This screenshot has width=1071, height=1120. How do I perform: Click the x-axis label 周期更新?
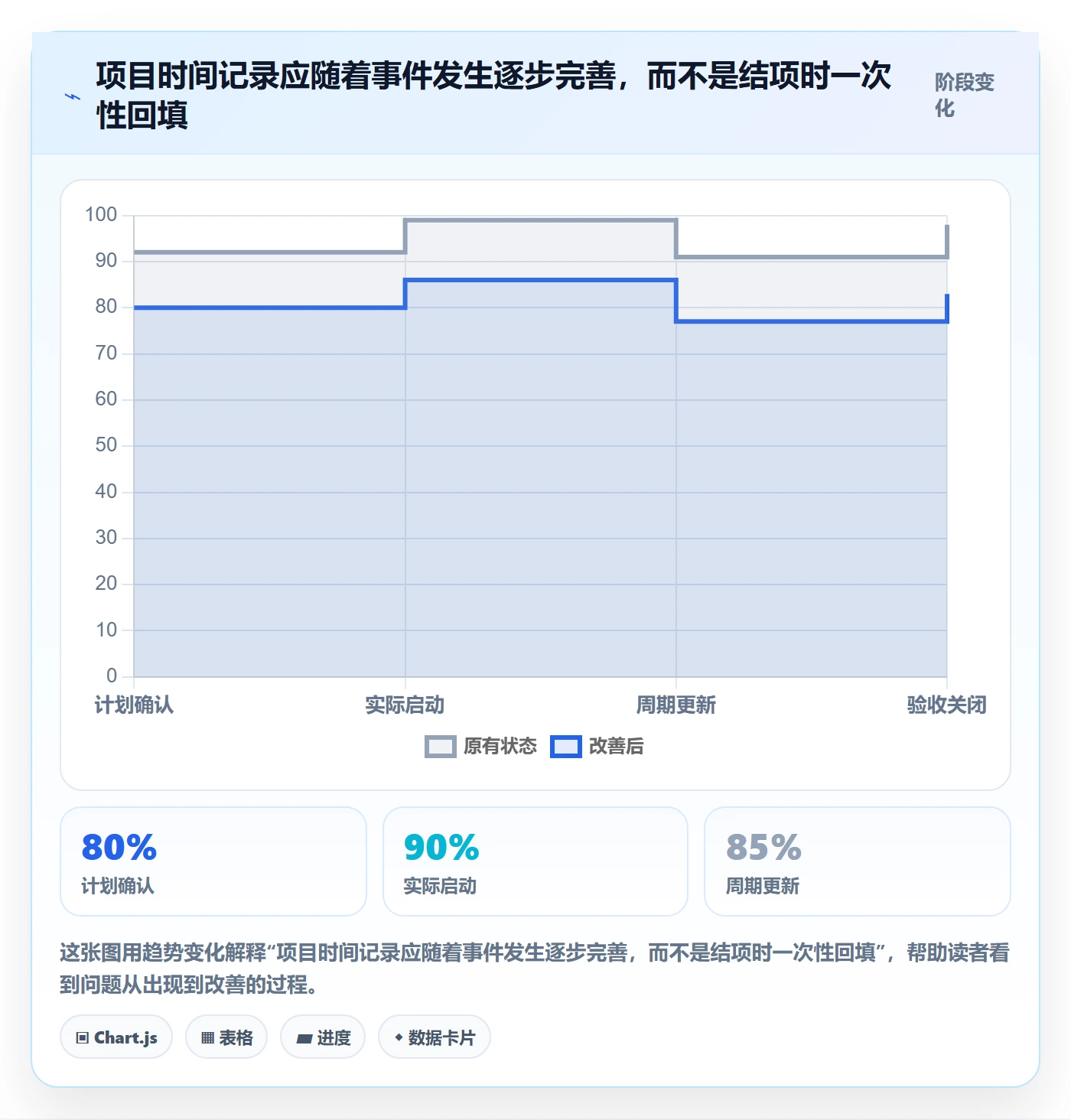point(676,705)
